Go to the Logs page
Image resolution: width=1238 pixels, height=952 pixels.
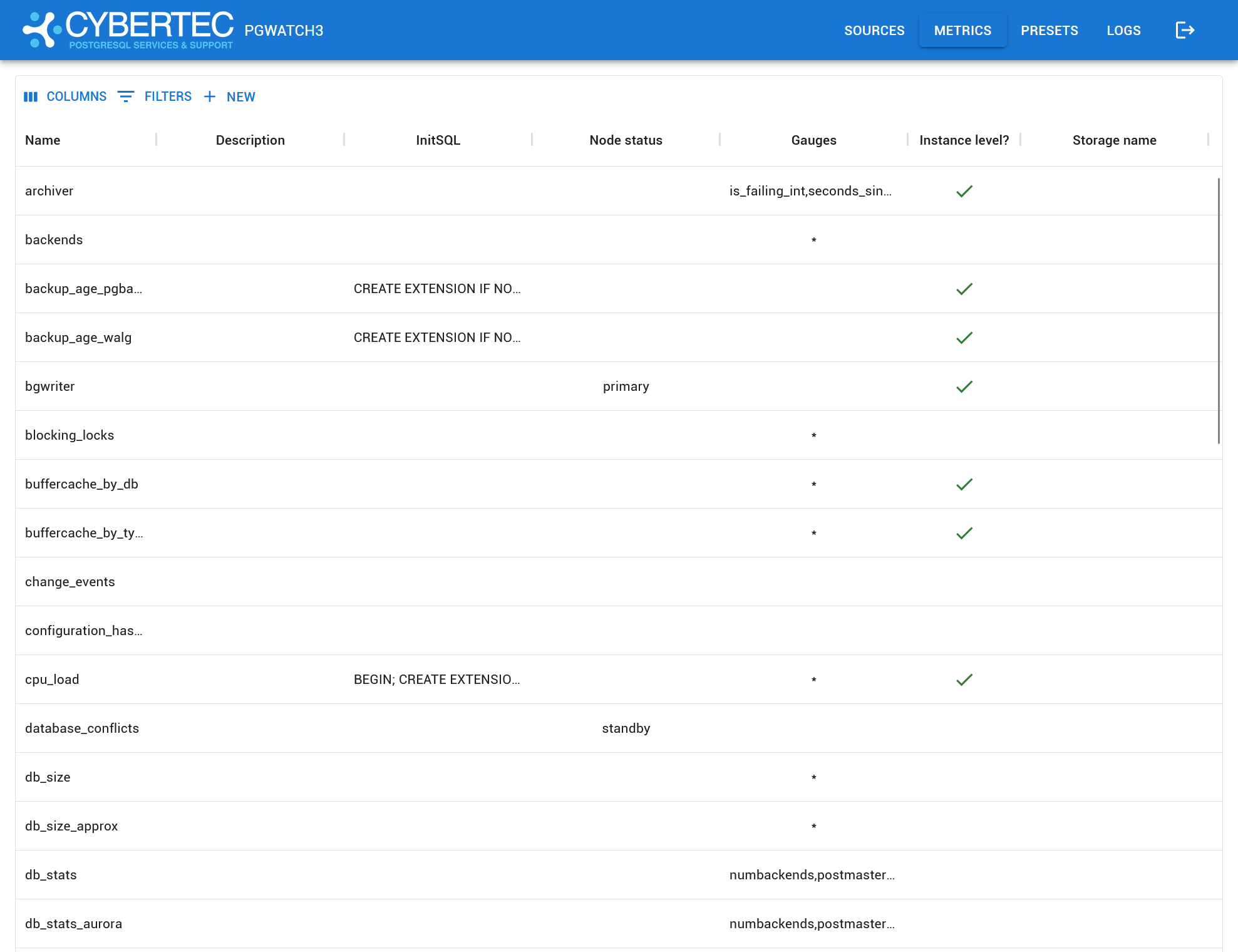point(1123,30)
